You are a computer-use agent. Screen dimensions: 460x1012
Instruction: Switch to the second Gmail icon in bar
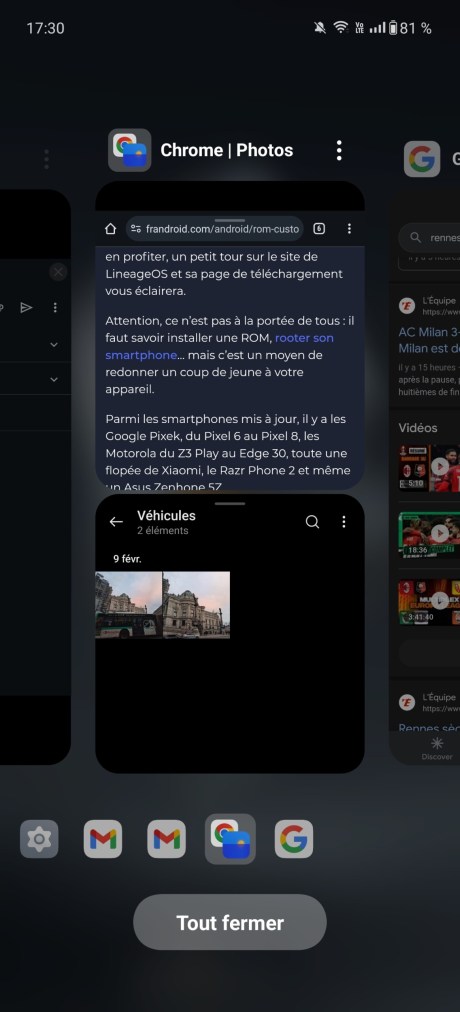[x=166, y=839]
